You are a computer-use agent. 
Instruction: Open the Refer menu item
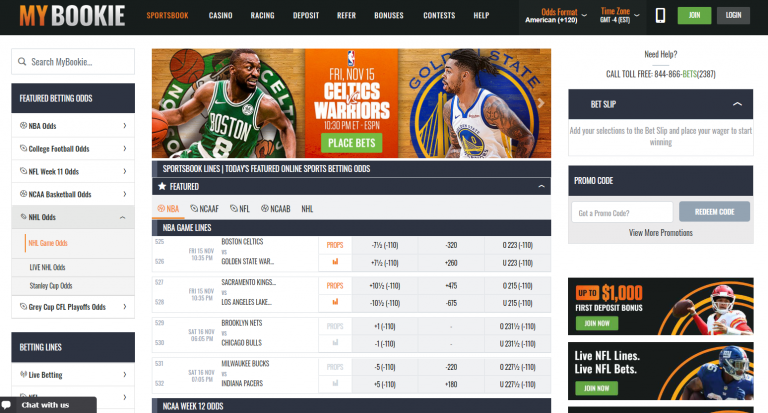pos(346,16)
